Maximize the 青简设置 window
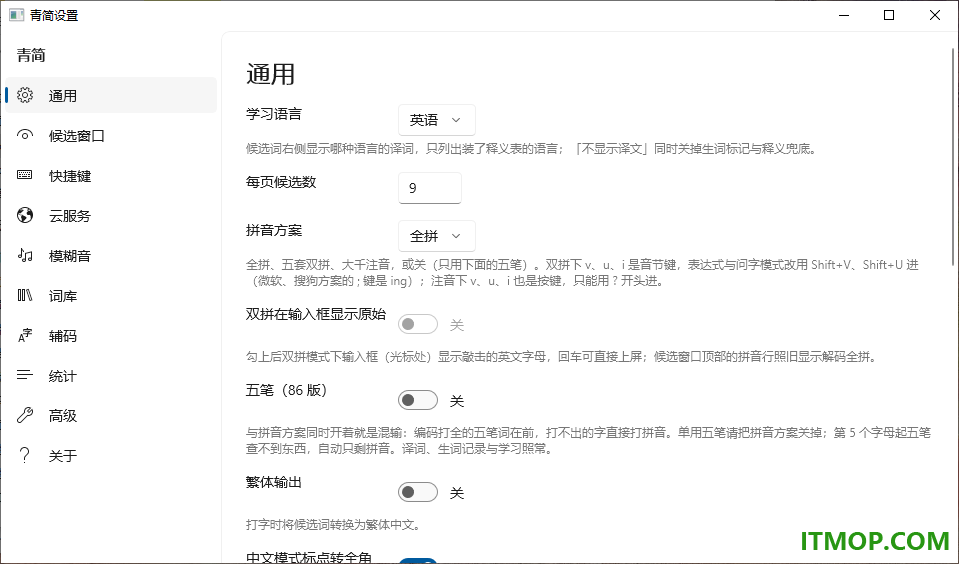 889,15
